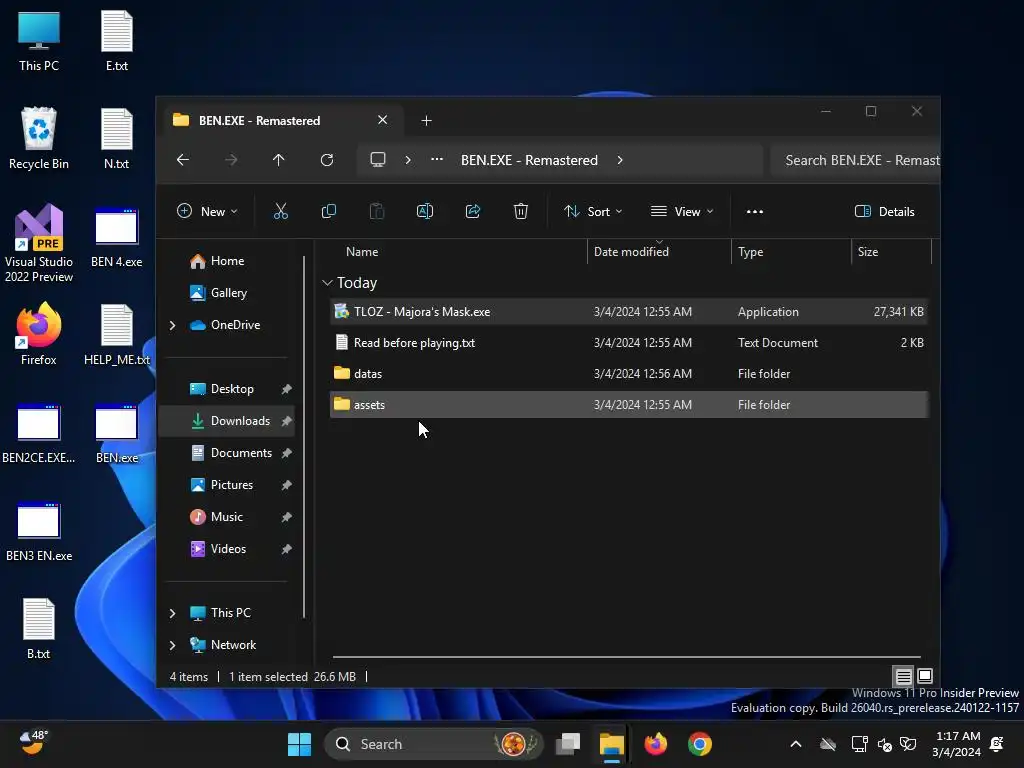Switch to large thumbnails view in status bar
The image size is (1024, 768).
click(x=925, y=676)
